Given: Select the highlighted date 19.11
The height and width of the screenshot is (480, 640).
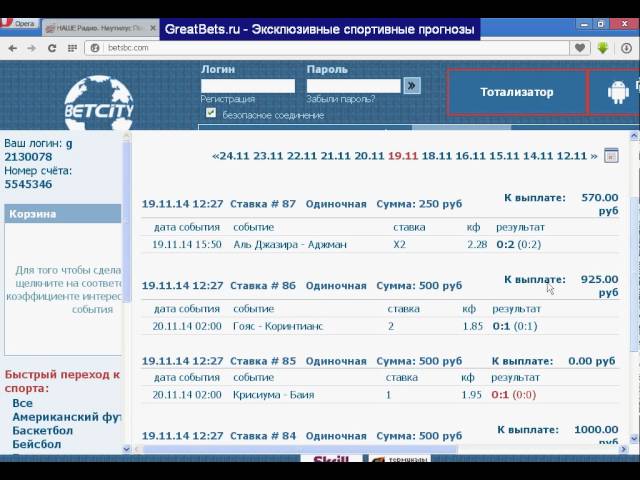Looking at the screenshot, I should click(x=403, y=156).
